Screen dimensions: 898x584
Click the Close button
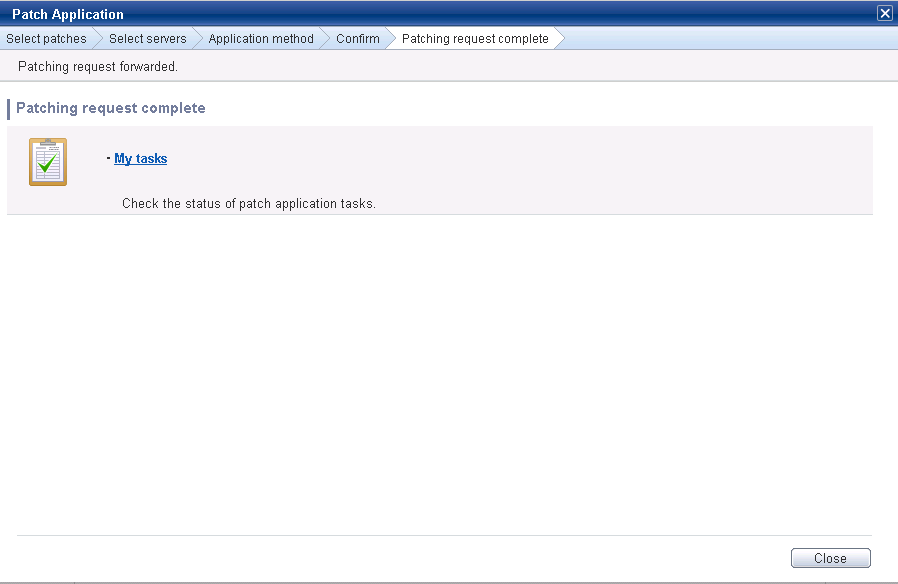click(x=830, y=558)
